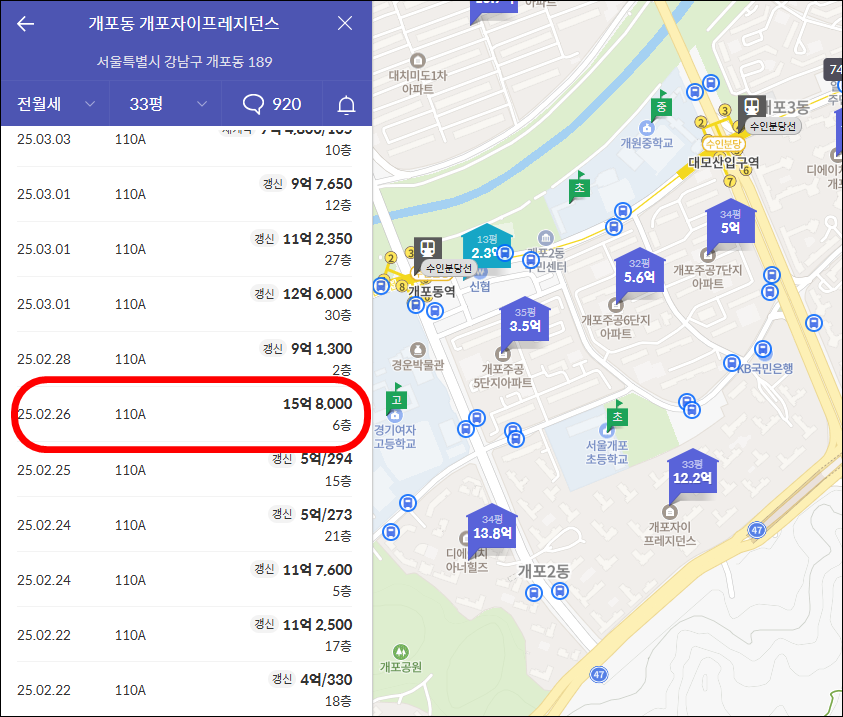Viewport: 843px width, 717px height.
Task: Click the 신협 map label
Action: pyautogui.click(x=480, y=286)
